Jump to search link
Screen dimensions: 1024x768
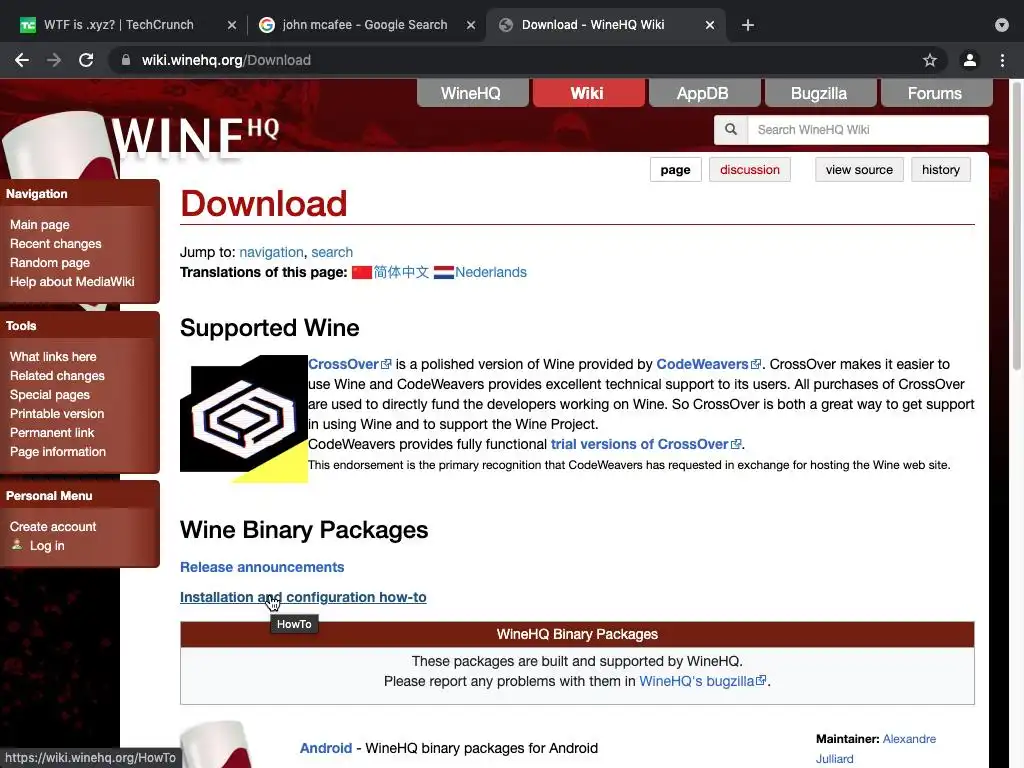click(332, 252)
